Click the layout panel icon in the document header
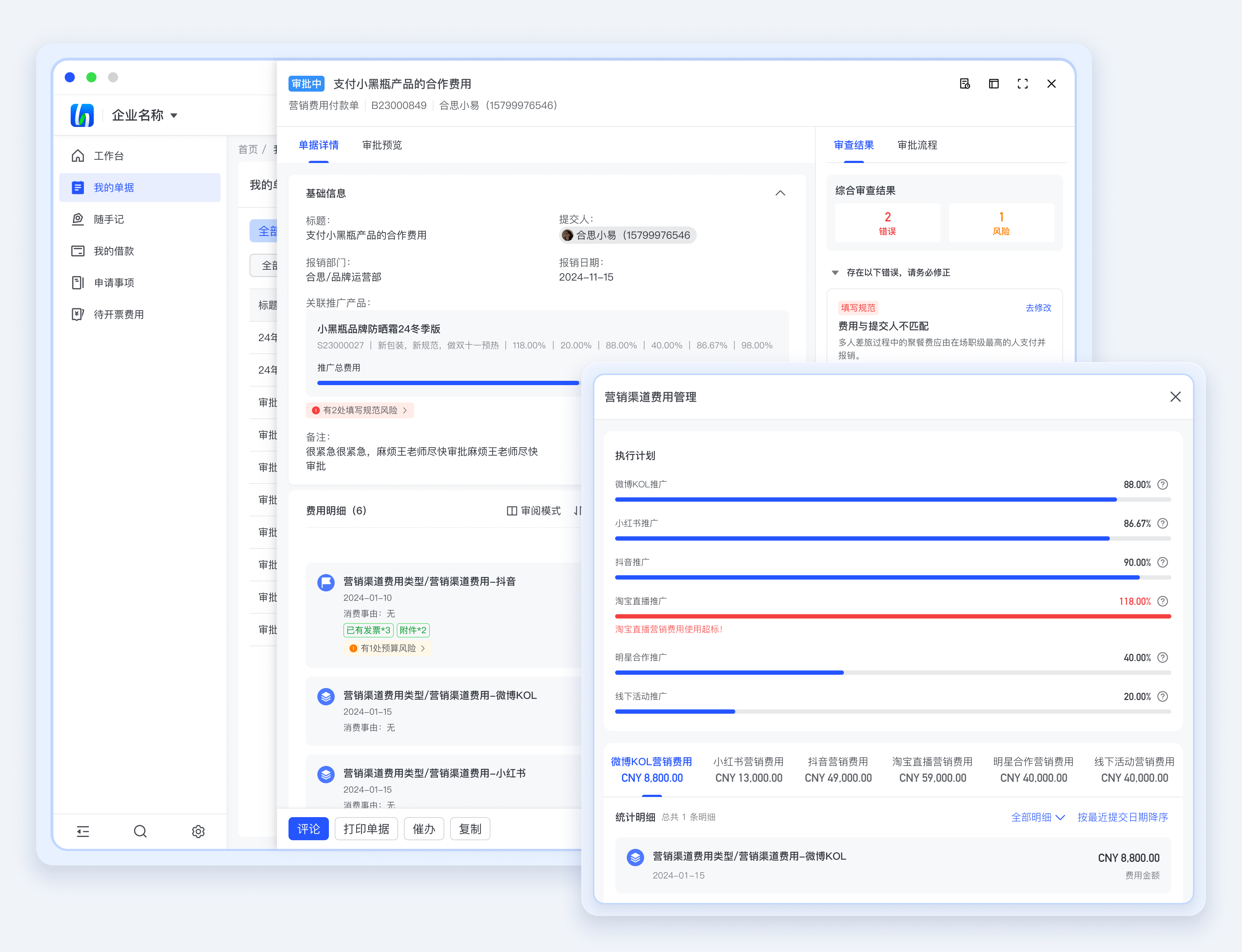Screen dimensions: 1242x952 (993, 84)
